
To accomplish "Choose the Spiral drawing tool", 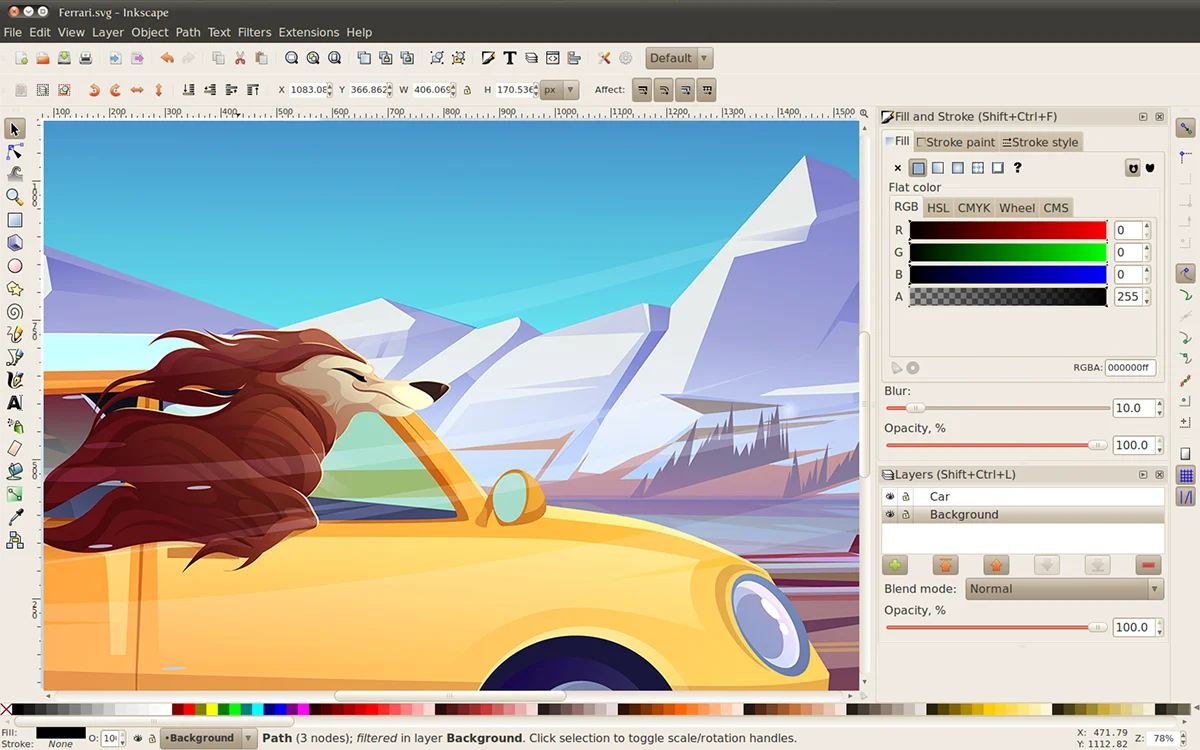I will point(15,312).
